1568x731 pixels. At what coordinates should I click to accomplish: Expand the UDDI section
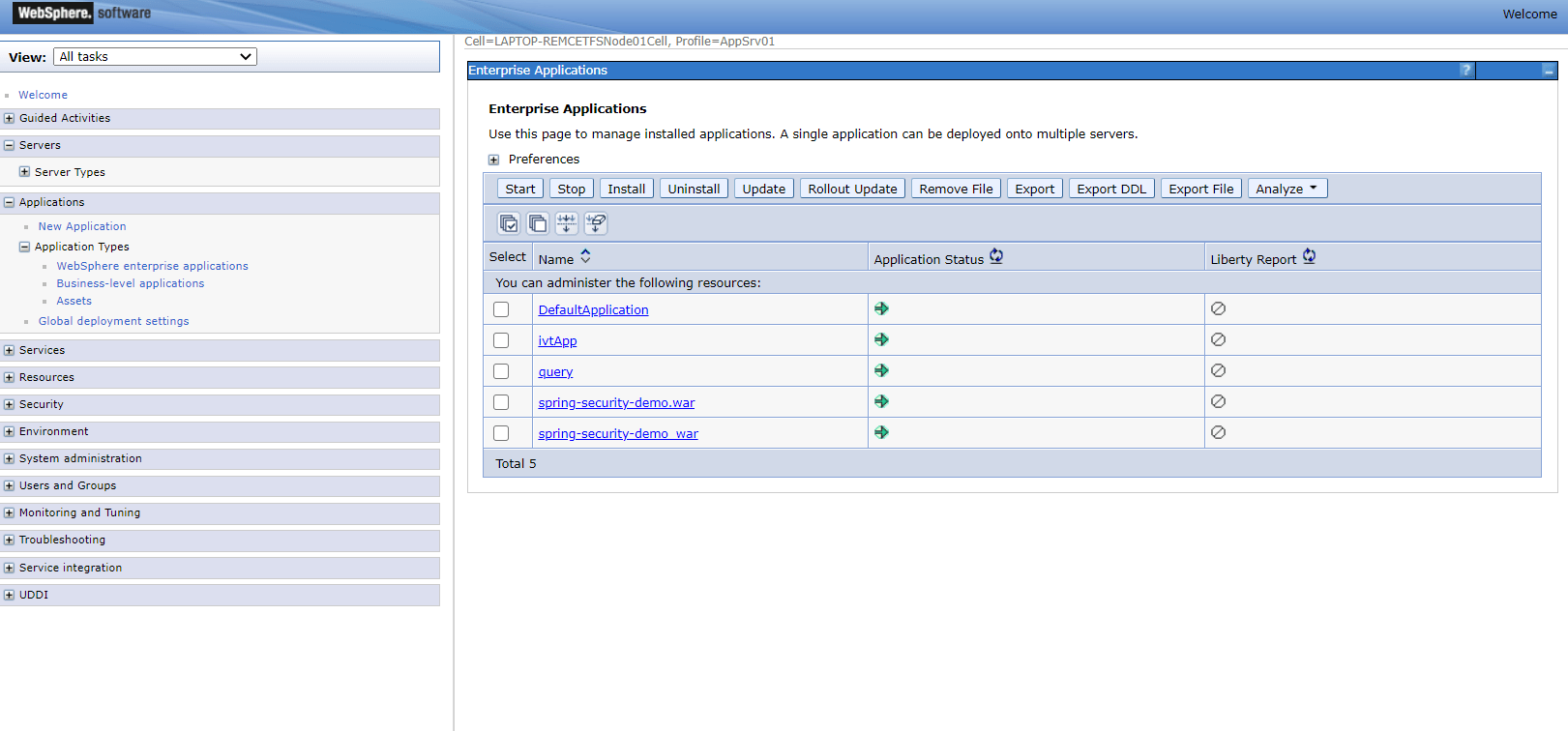point(9,595)
